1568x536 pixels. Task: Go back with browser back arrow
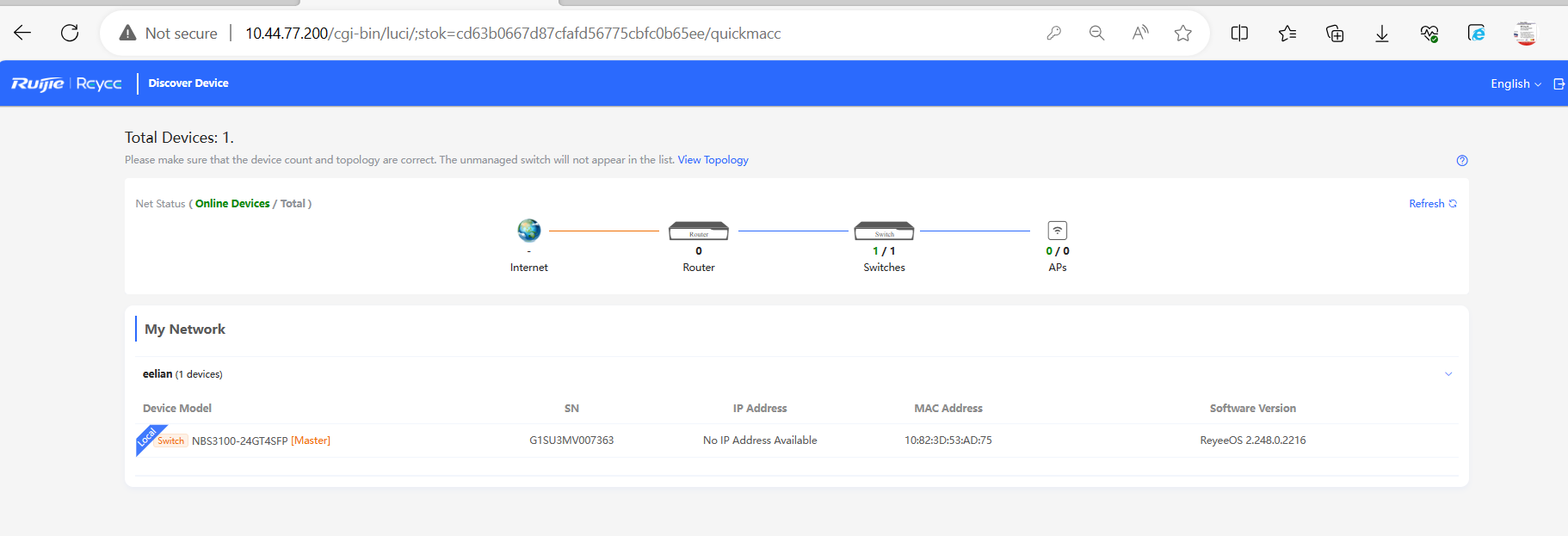22,34
